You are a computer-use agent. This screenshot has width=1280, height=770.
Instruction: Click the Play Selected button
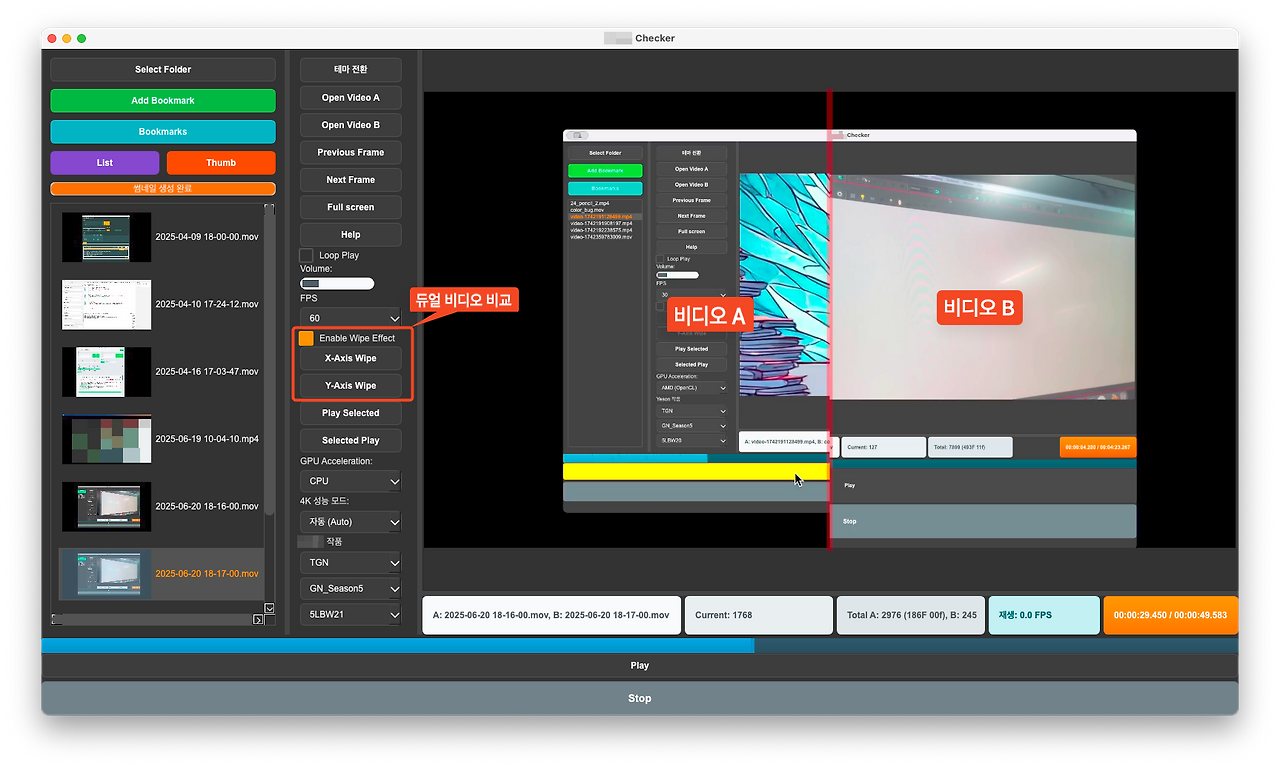click(350, 413)
